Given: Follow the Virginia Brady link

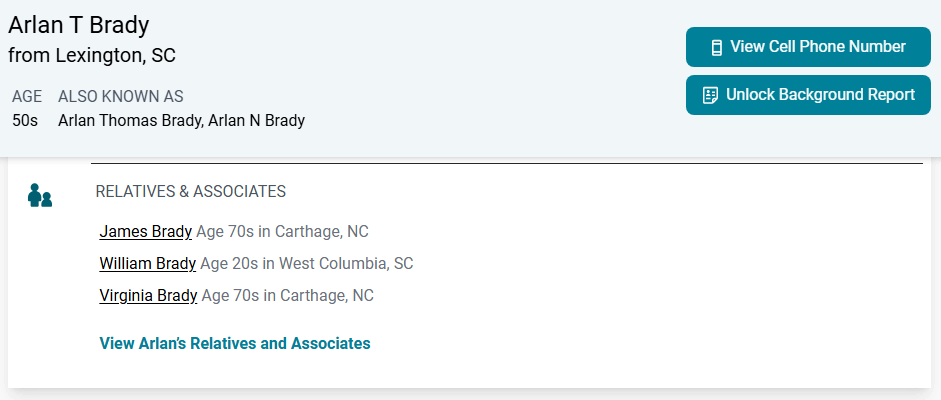Looking at the screenshot, I should coord(148,296).
